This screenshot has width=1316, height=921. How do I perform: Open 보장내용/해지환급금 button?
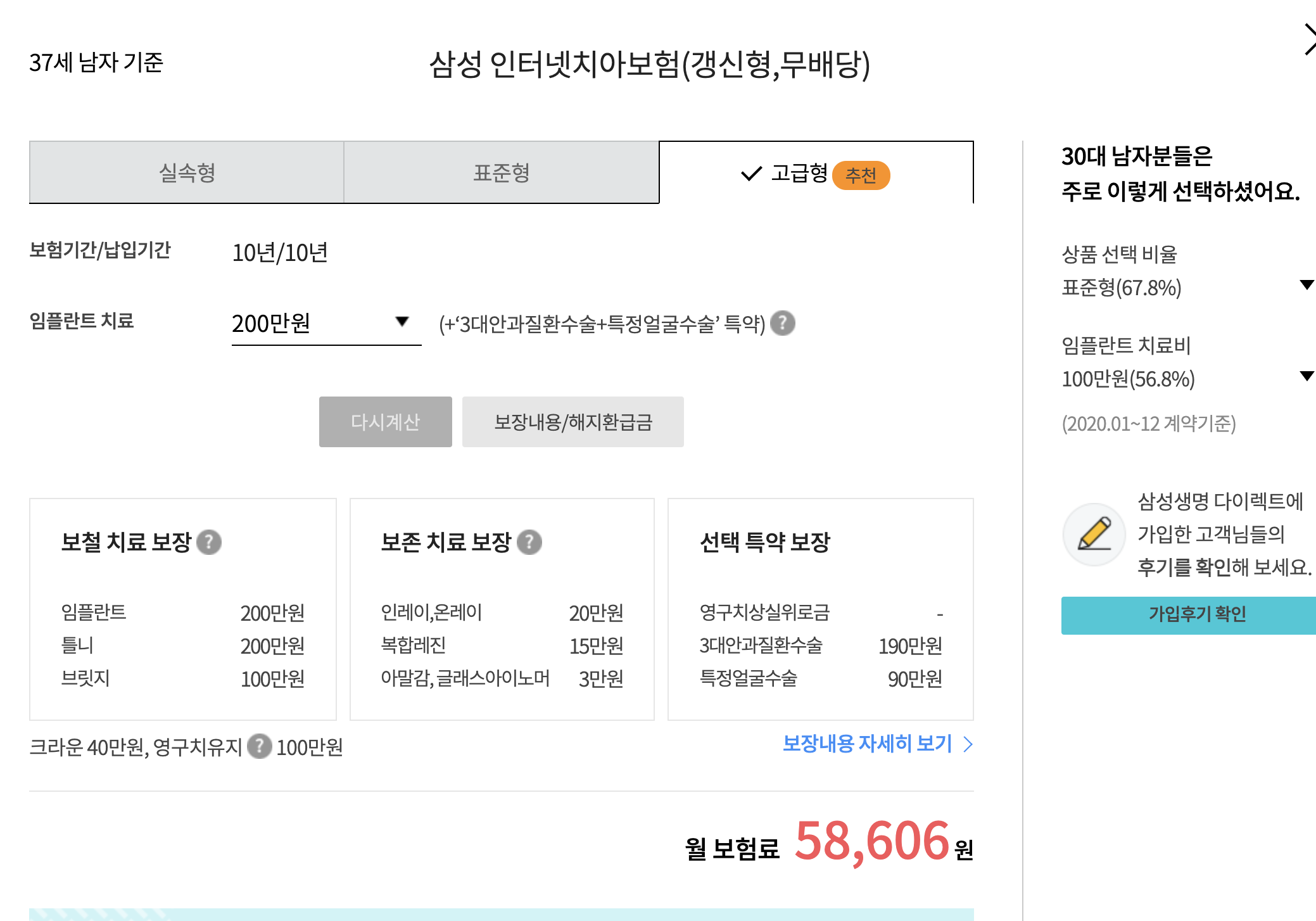573,422
